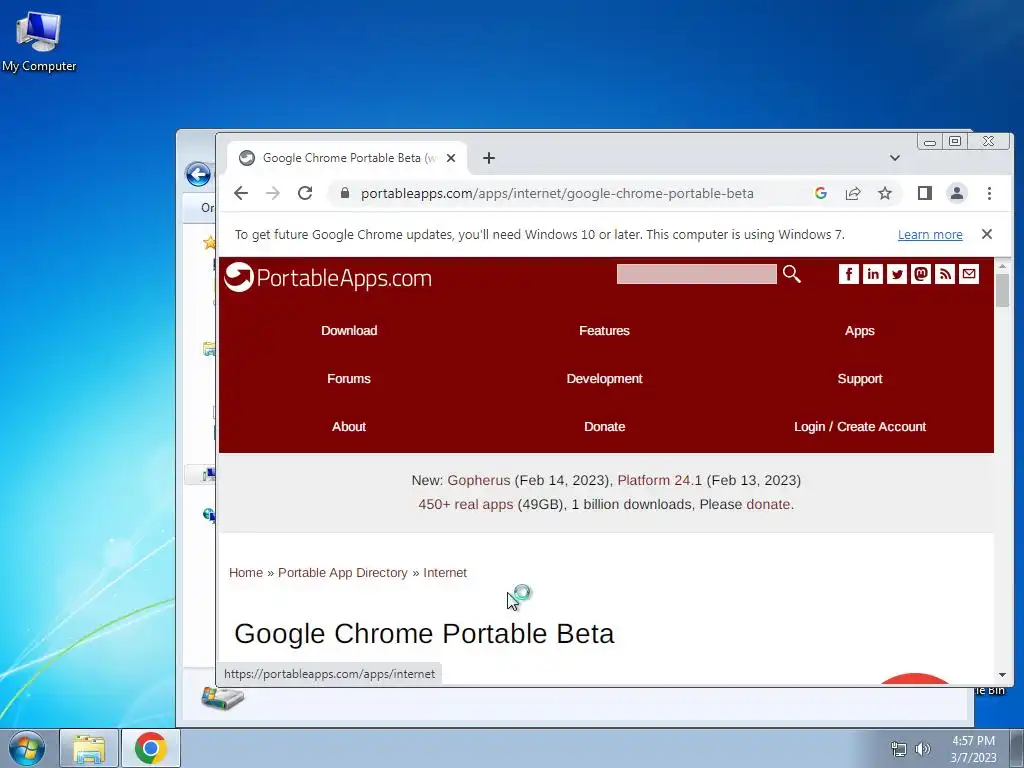Click the volume speaker tray icon
The height and width of the screenshot is (768, 1024).
coord(922,749)
